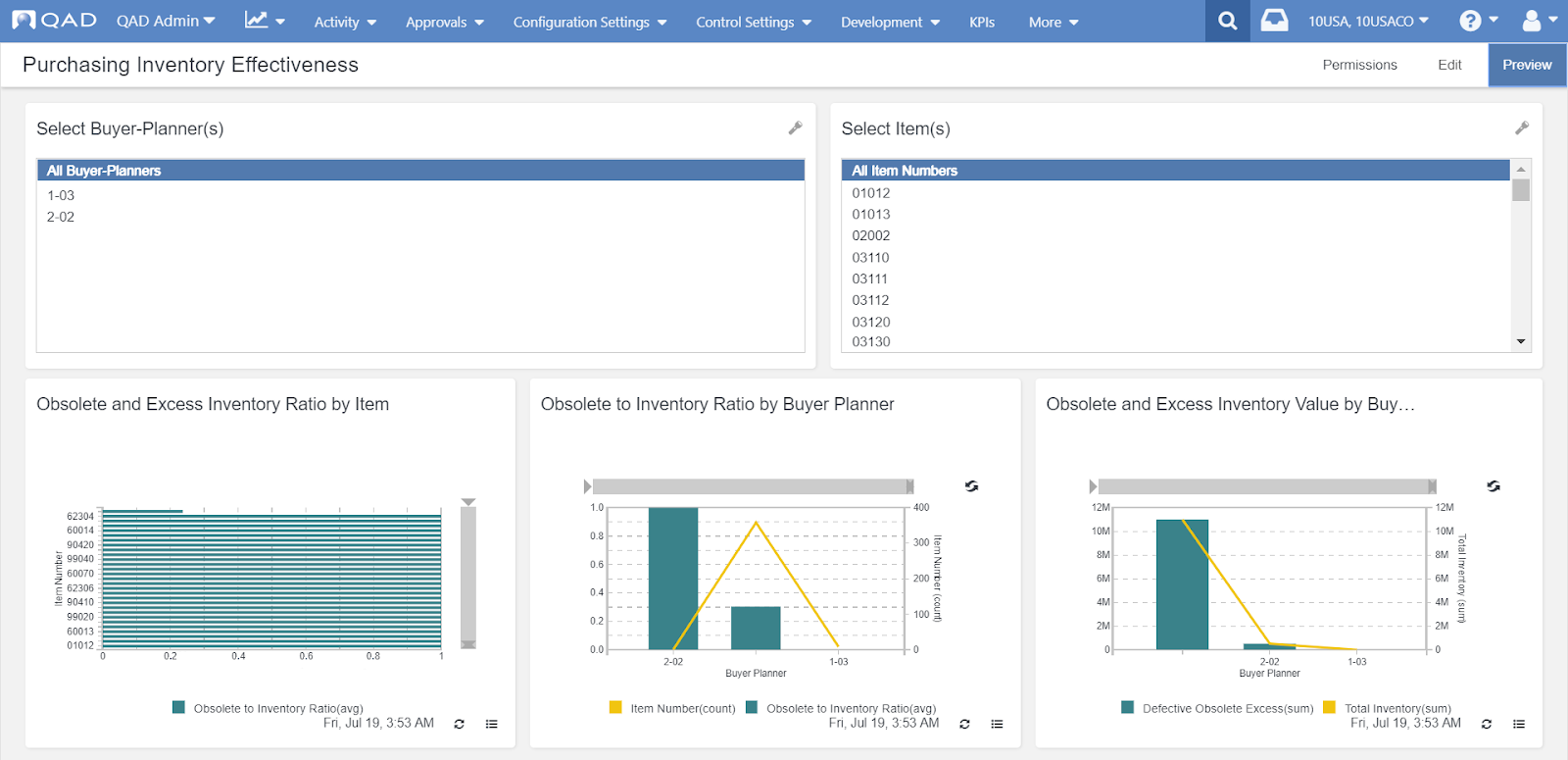Screen dimensions: 1568x760
Task: Click item list scrollbar down arrow
Action: [x=1521, y=341]
